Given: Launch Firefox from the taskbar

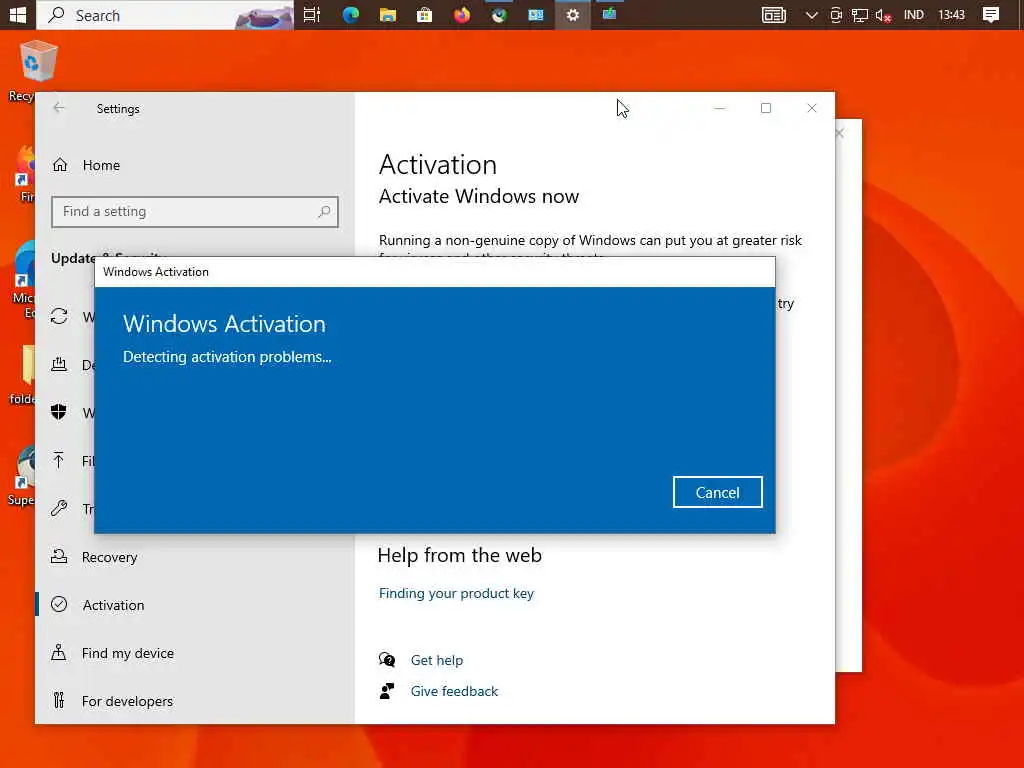Looking at the screenshot, I should tap(462, 14).
